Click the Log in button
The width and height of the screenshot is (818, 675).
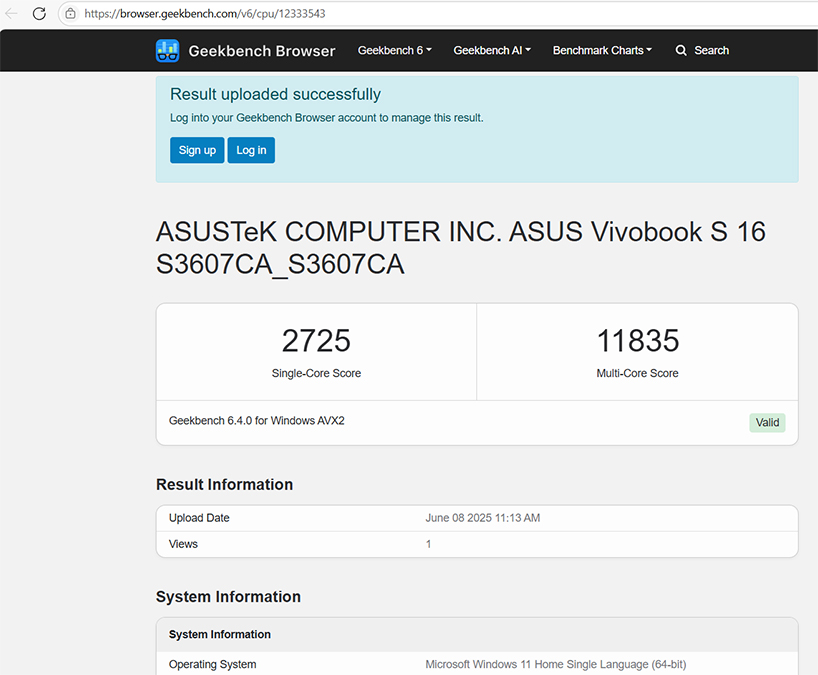[251, 150]
